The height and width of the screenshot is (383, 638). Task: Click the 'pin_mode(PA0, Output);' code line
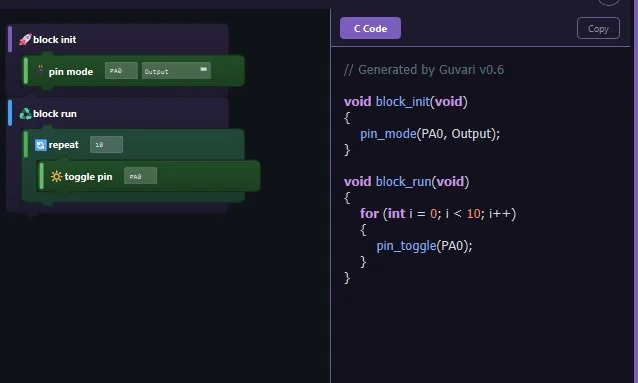[x=430, y=134]
